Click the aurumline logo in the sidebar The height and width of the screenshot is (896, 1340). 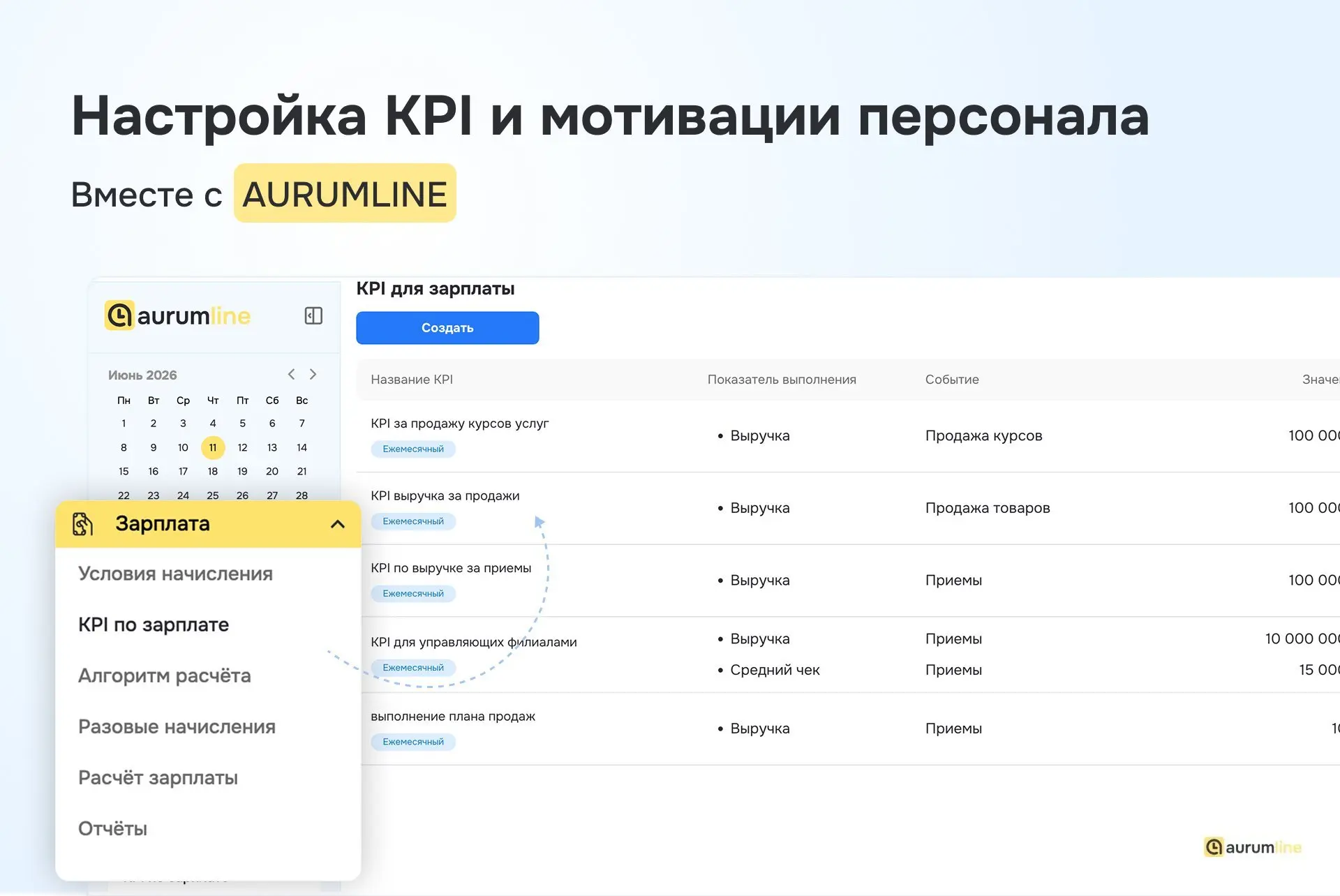click(178, 315)
